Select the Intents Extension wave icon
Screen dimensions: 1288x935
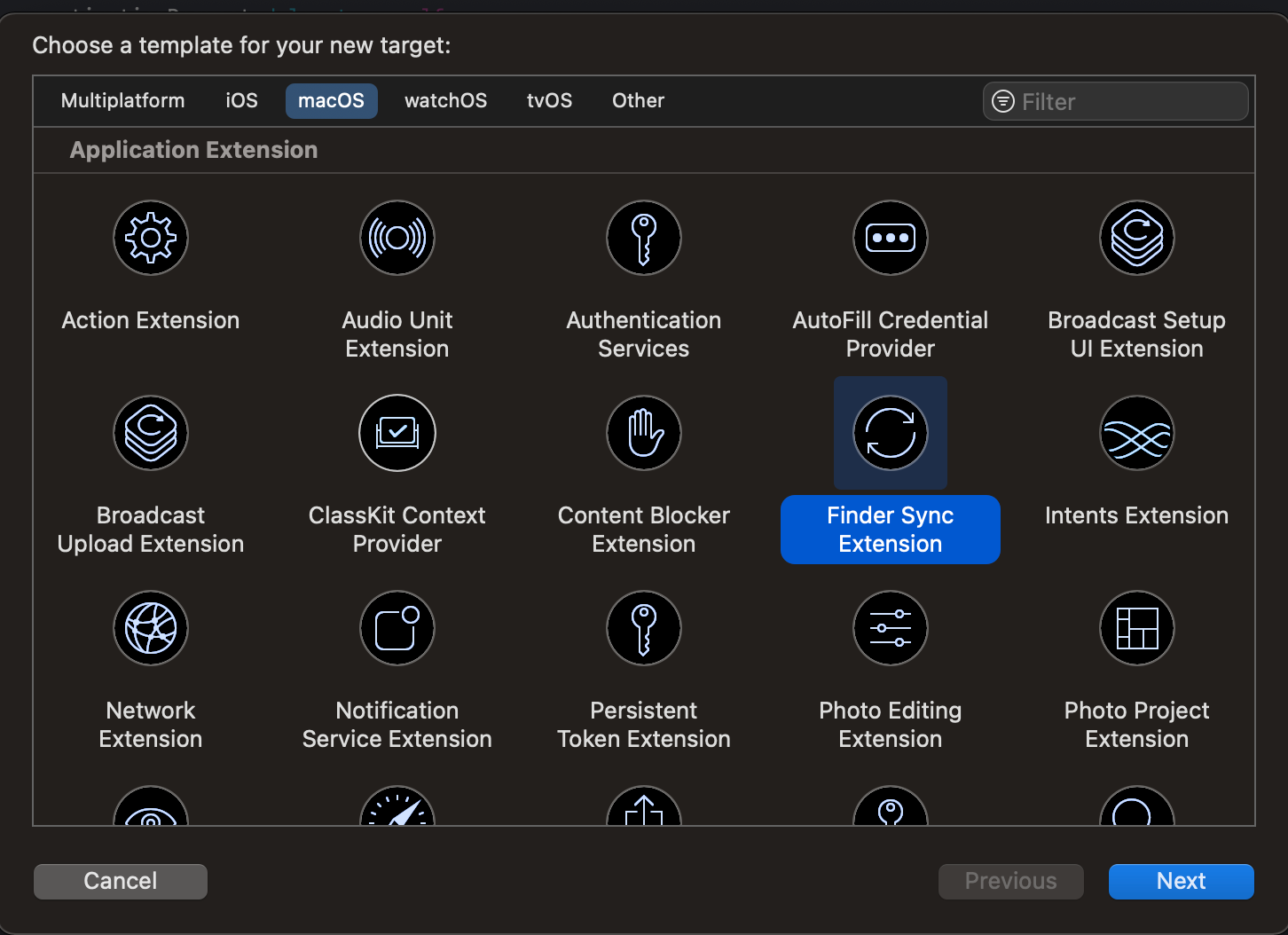(1137, 433)
